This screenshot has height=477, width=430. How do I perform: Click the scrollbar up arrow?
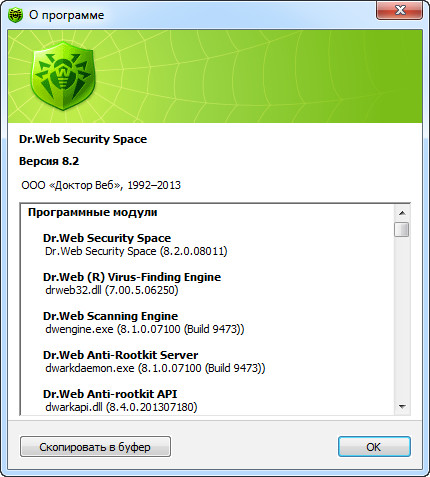point(402,213)
